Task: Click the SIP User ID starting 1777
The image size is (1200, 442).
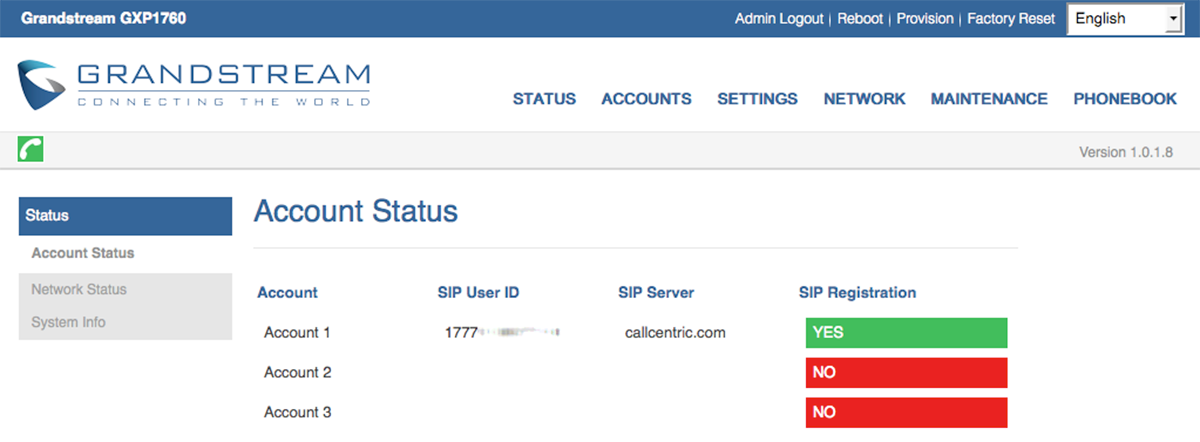Action: (502, 333)
